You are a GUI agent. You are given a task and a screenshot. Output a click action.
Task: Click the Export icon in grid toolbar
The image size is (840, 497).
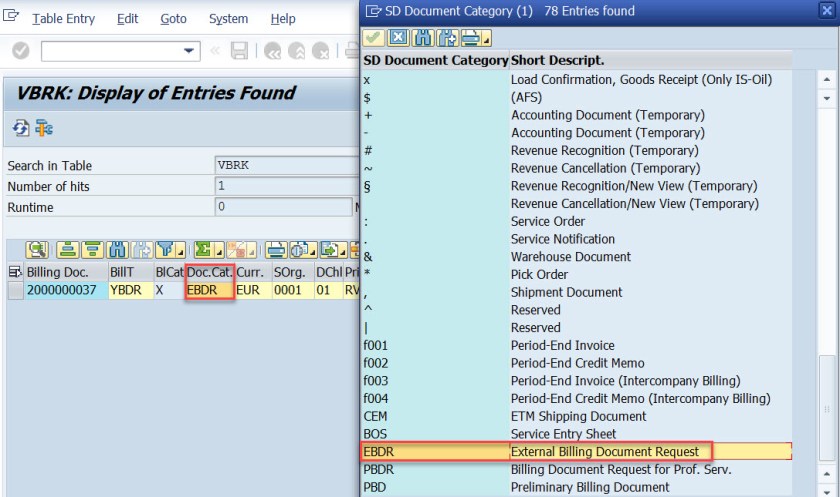tap(329, 250)
